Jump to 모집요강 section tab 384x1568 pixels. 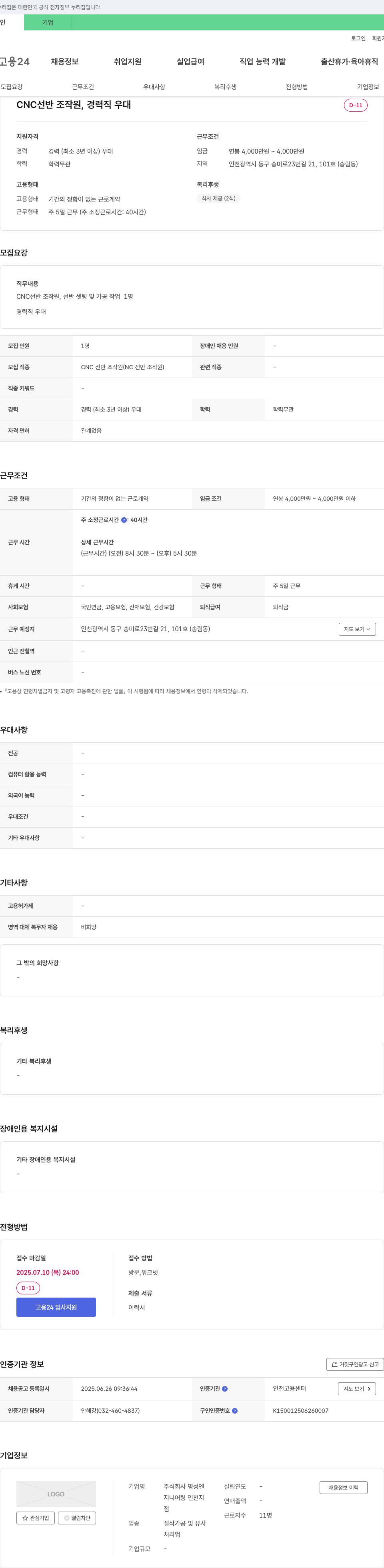[12, 87]
